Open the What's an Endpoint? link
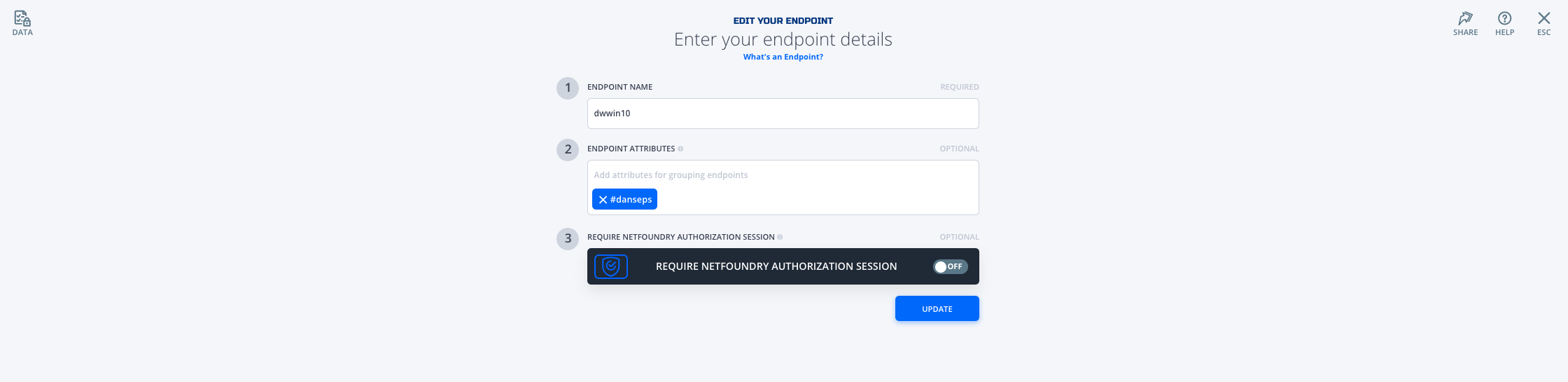 coord(783,57)
